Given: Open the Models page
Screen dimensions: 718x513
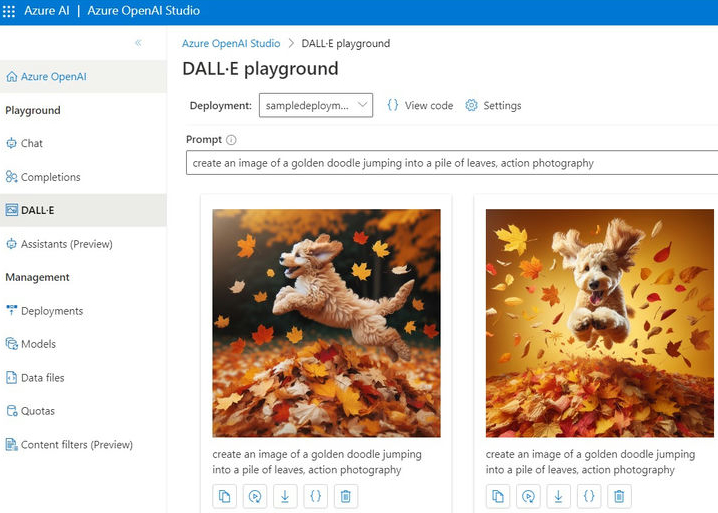Looking at the screenshot, I should tap(38, 344).
